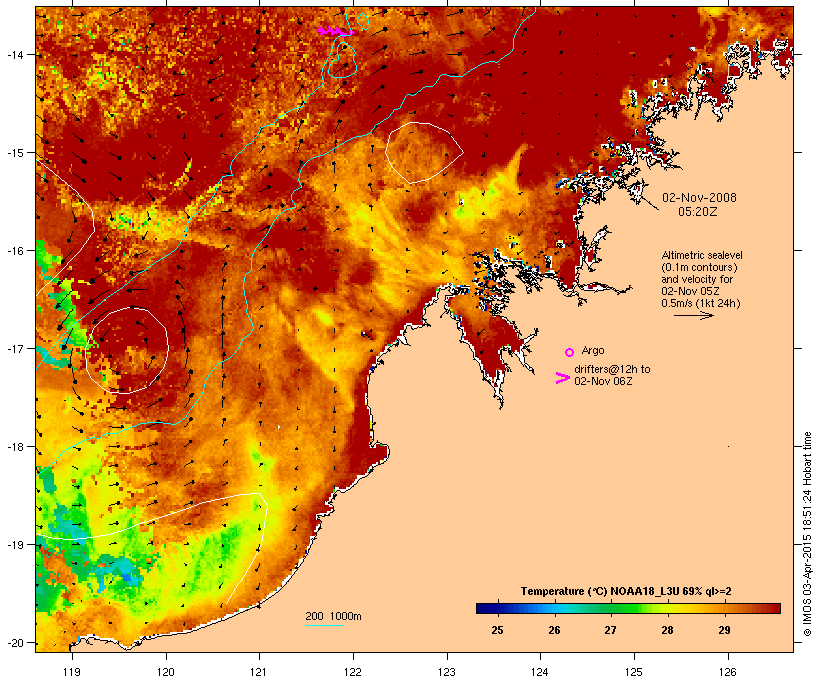Click the 119 longitude axis label
Screen dimensions: 820x680
72,672
